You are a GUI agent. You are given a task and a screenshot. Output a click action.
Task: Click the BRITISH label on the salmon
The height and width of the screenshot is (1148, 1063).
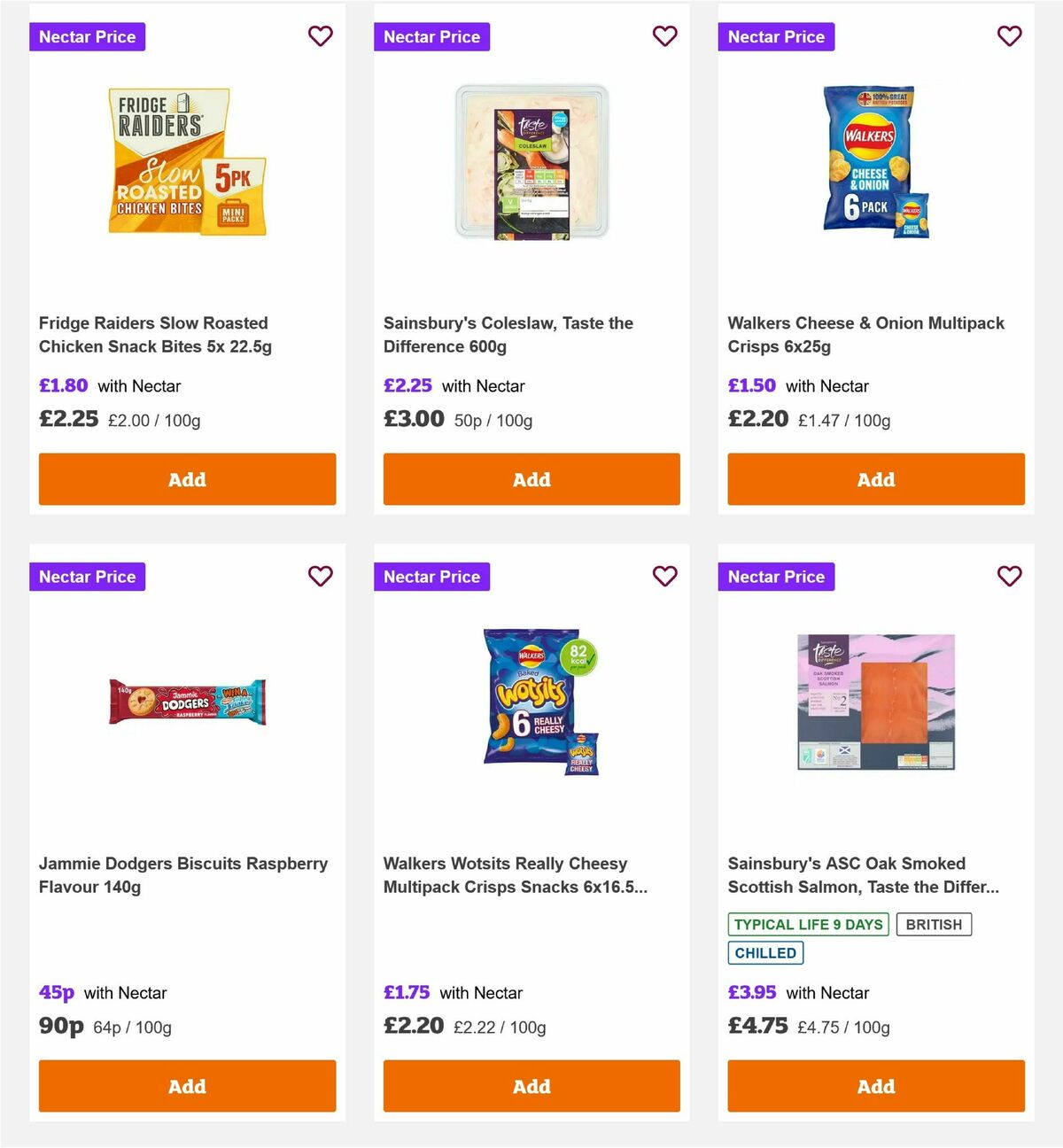[934, 924]
